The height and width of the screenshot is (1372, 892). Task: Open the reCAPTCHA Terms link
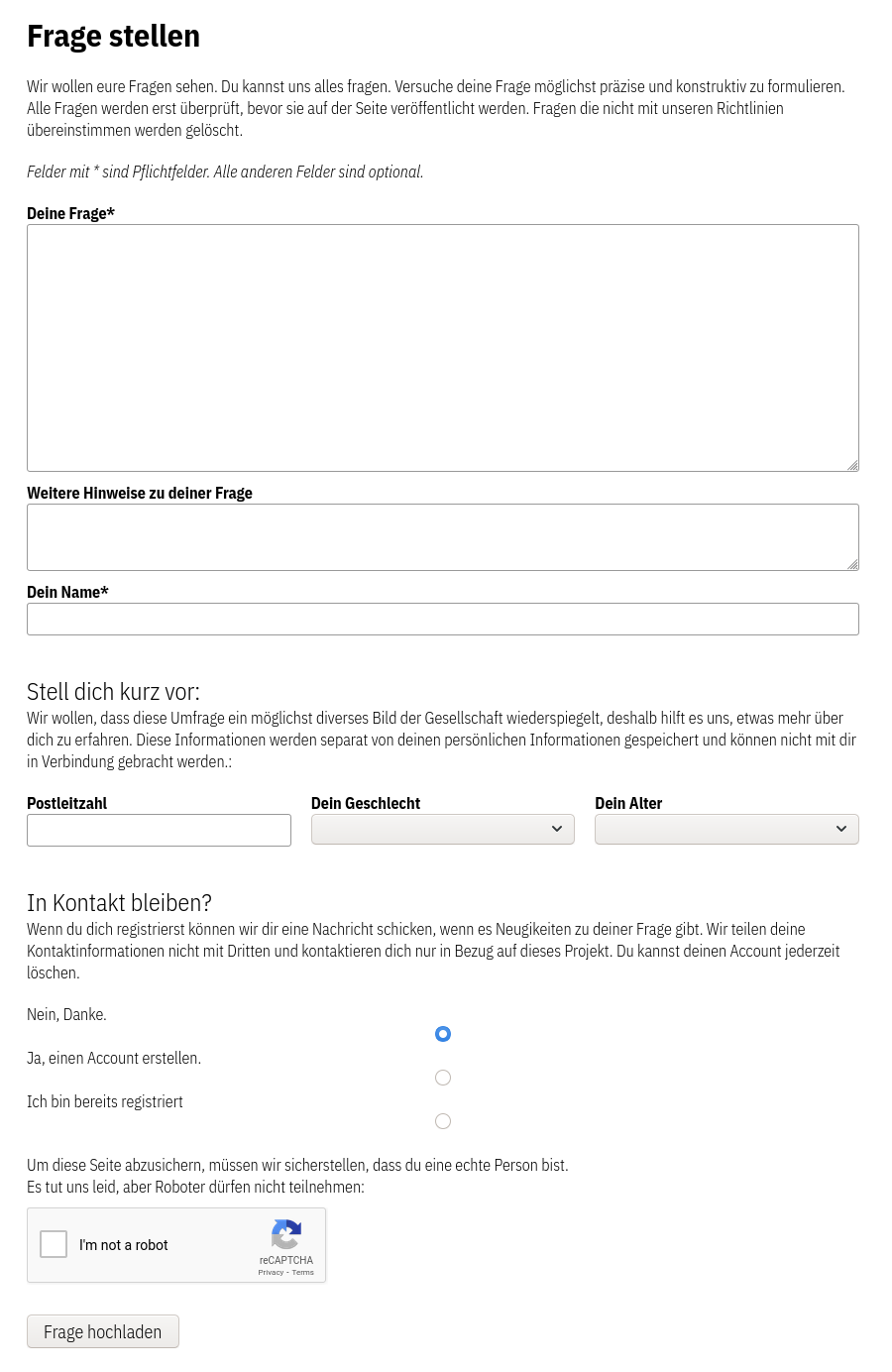[303, 1272]
